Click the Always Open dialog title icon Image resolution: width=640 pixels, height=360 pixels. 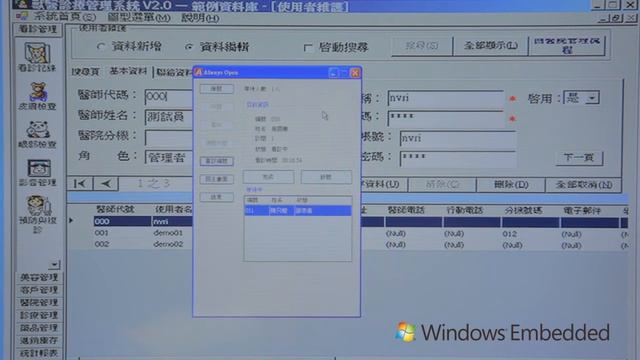coord(198,72)
